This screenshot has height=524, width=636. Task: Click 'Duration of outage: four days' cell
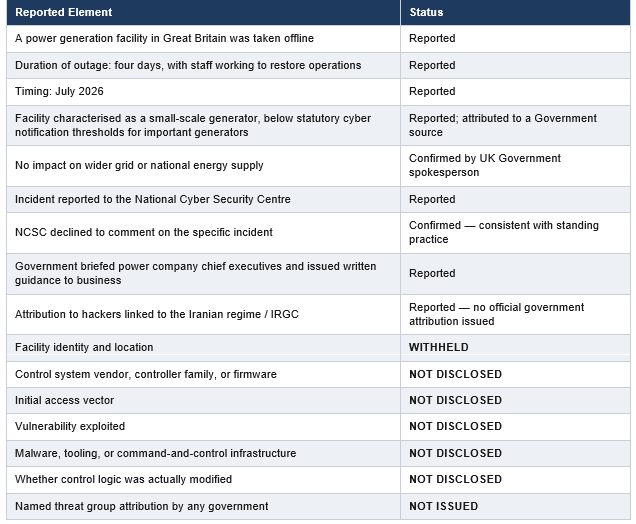203,65
